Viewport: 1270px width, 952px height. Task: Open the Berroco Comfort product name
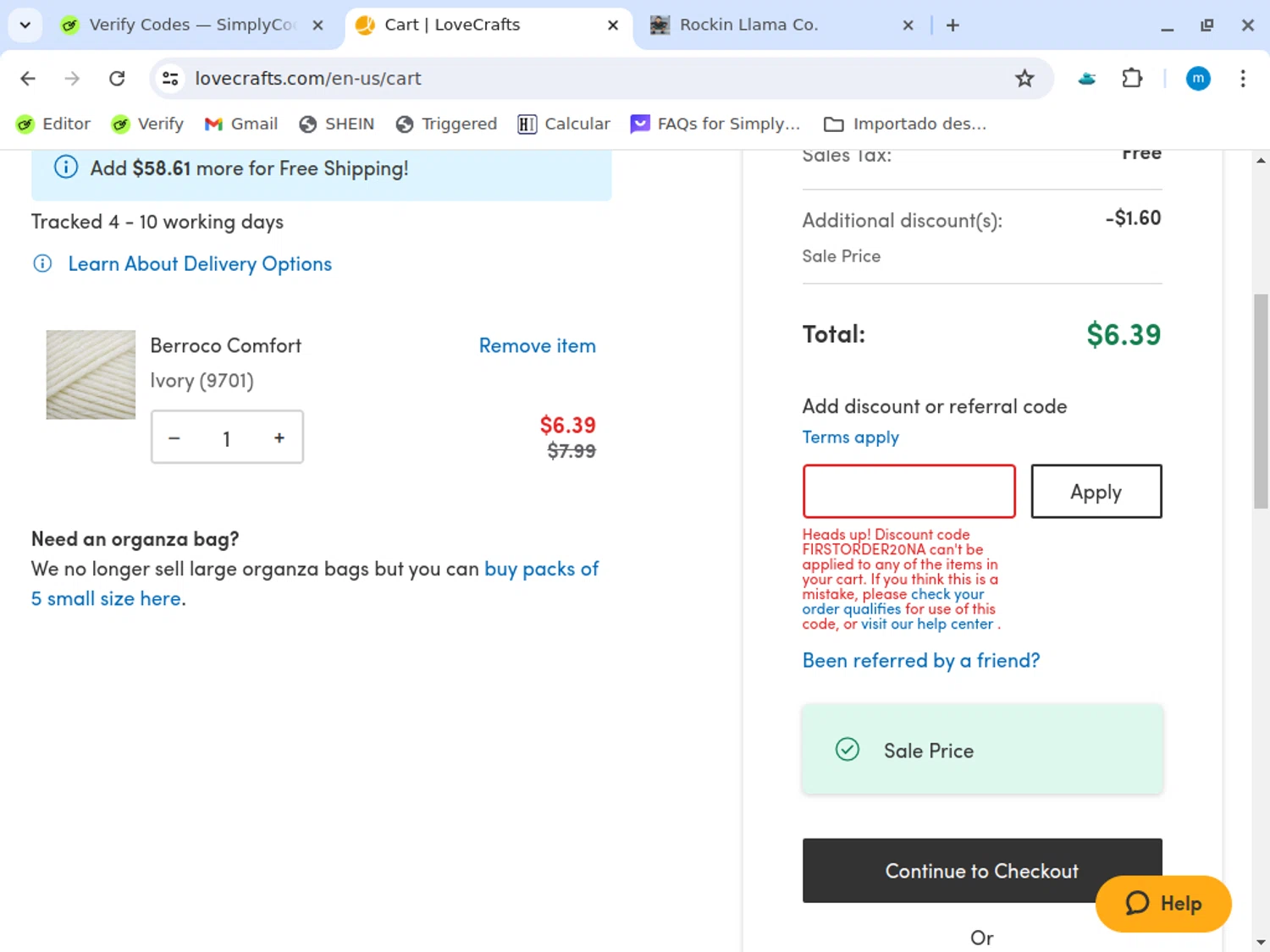pos(226,345)
